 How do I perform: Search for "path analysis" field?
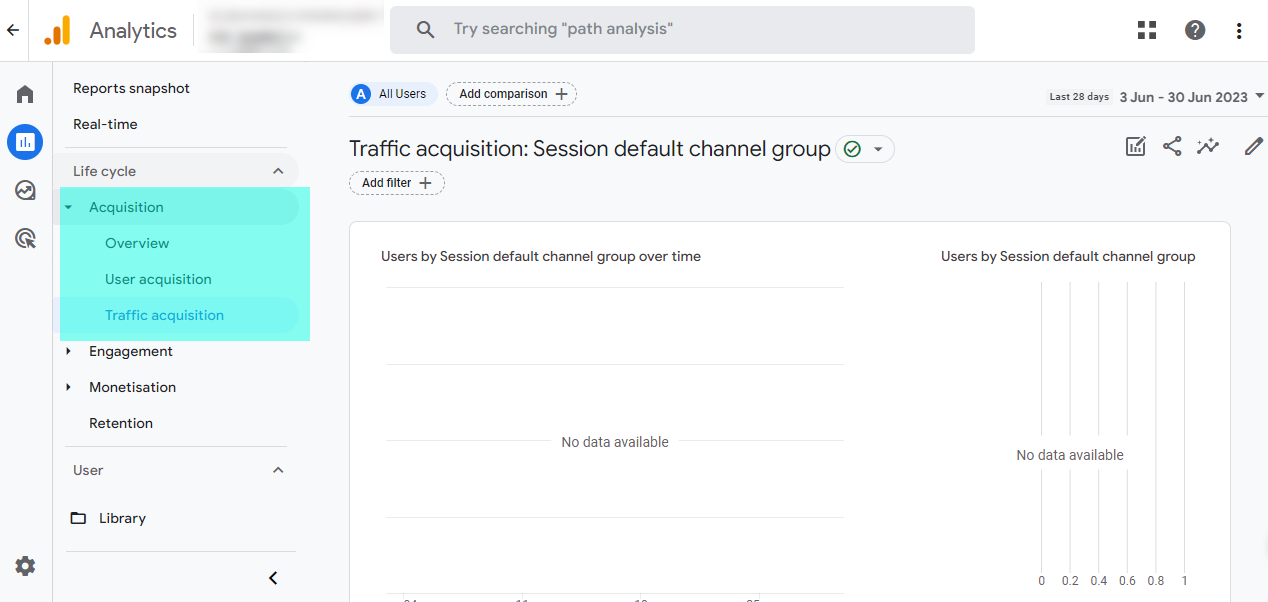682,30
